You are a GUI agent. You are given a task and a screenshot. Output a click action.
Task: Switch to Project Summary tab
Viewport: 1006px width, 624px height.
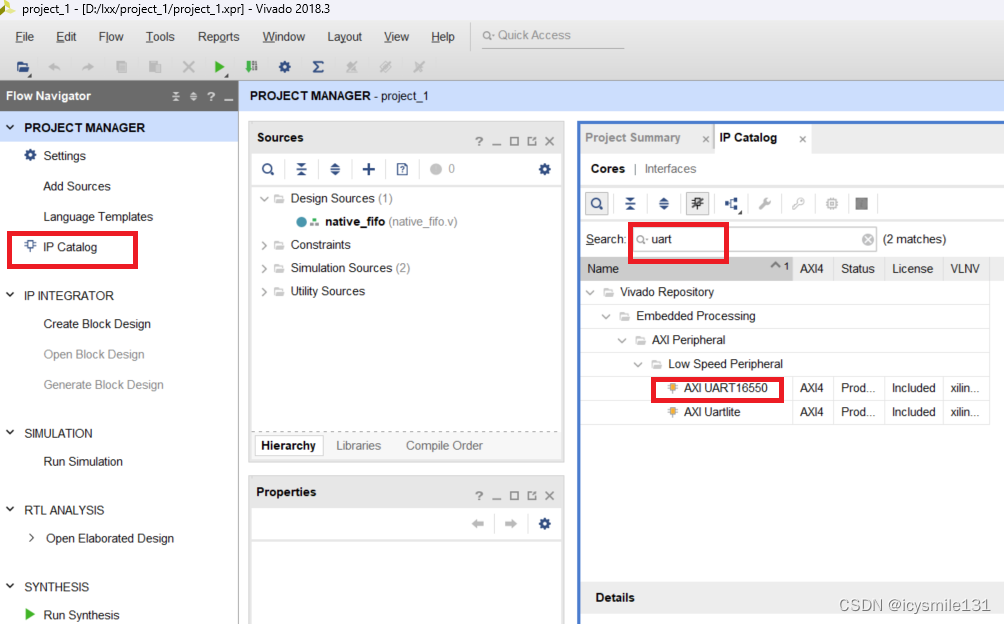coord(633,138)
